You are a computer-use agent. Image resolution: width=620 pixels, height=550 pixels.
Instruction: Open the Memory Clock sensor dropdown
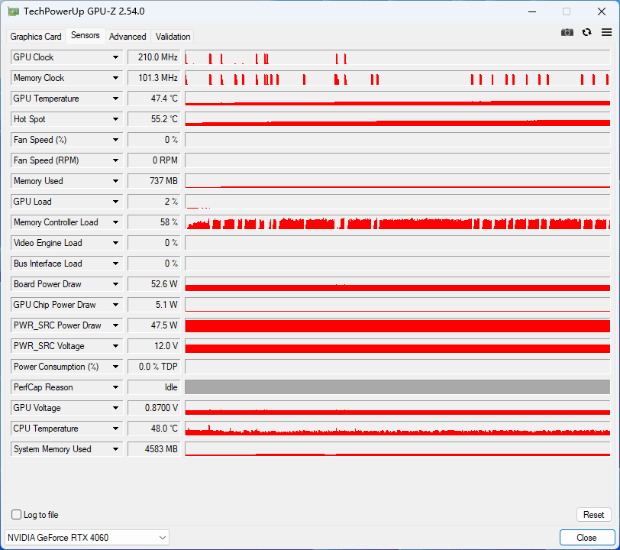click(115, 78)
